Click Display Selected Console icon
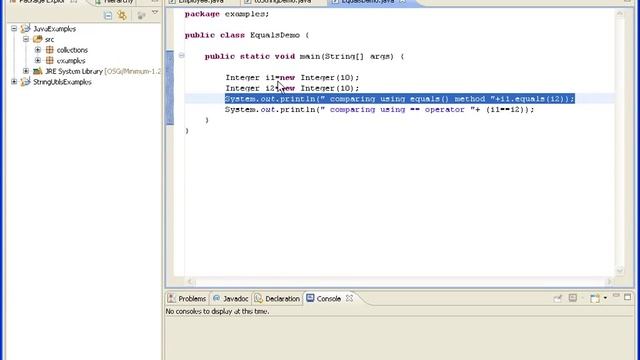Viewport: 640px width, 360px height. pos(573,298)
